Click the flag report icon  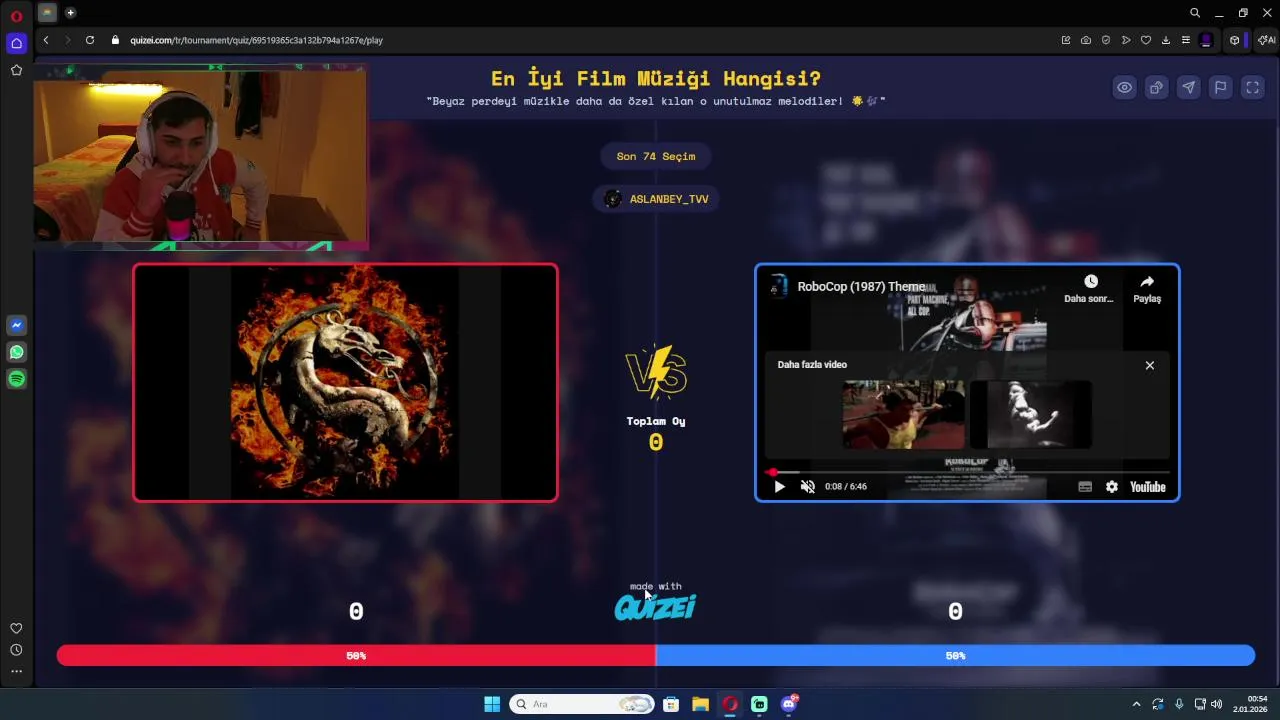[x=1220, y=87]
